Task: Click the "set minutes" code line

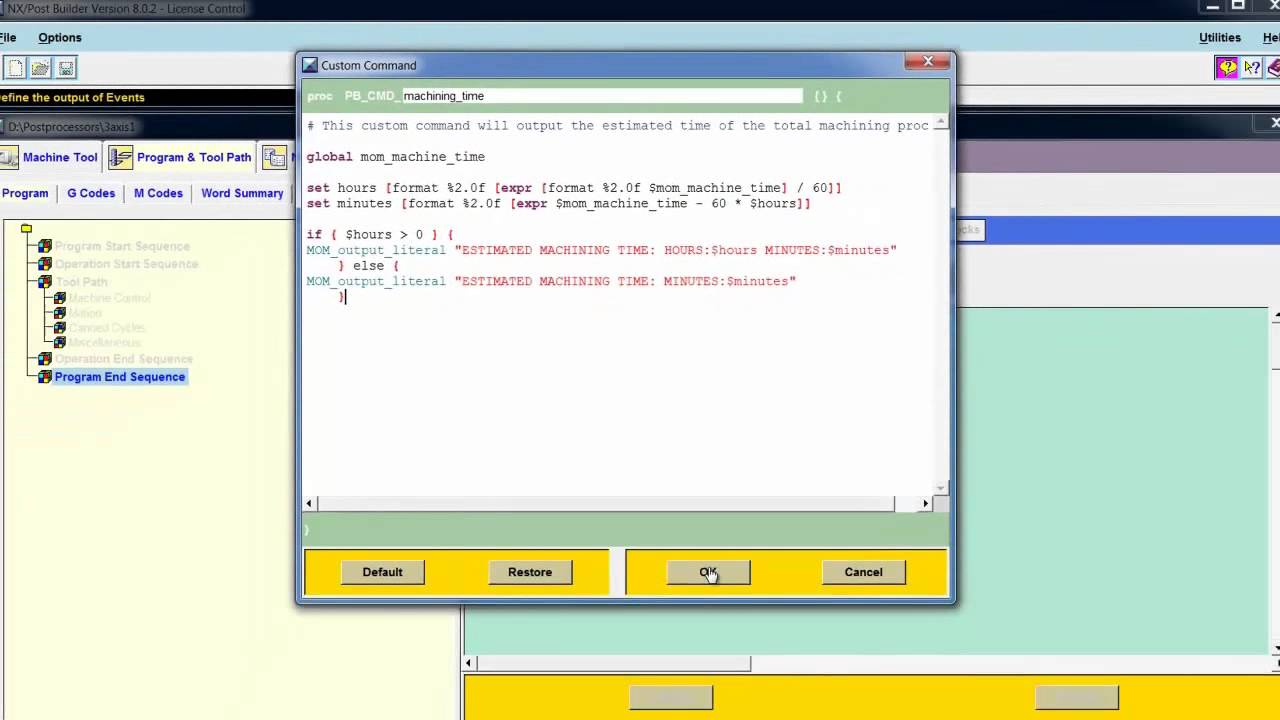Action: pyautogui.click(x=558, y=203)
